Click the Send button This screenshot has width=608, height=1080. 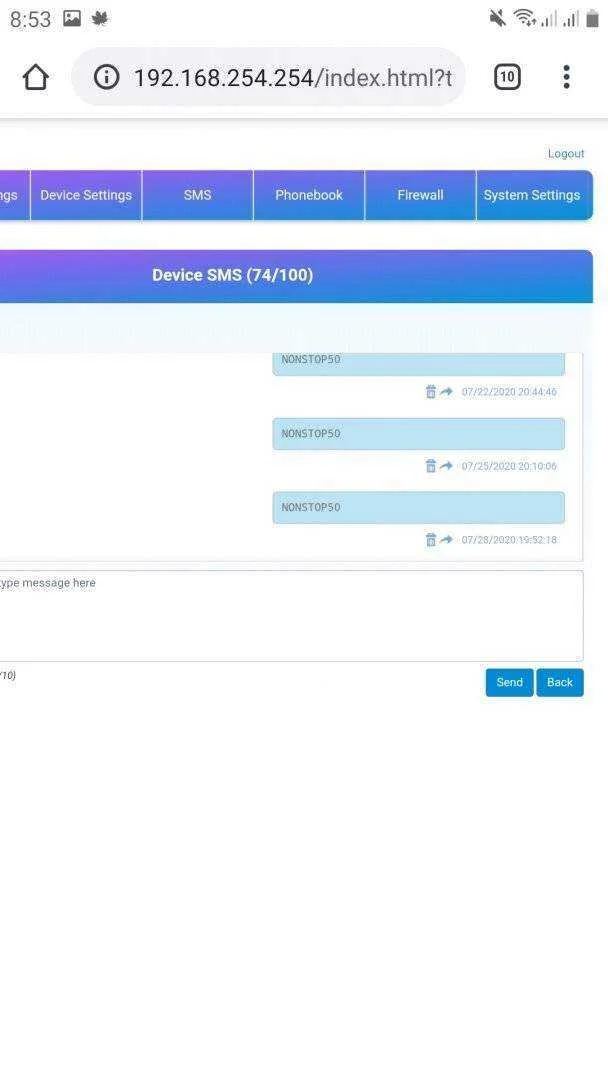click(x=510, y=683)
